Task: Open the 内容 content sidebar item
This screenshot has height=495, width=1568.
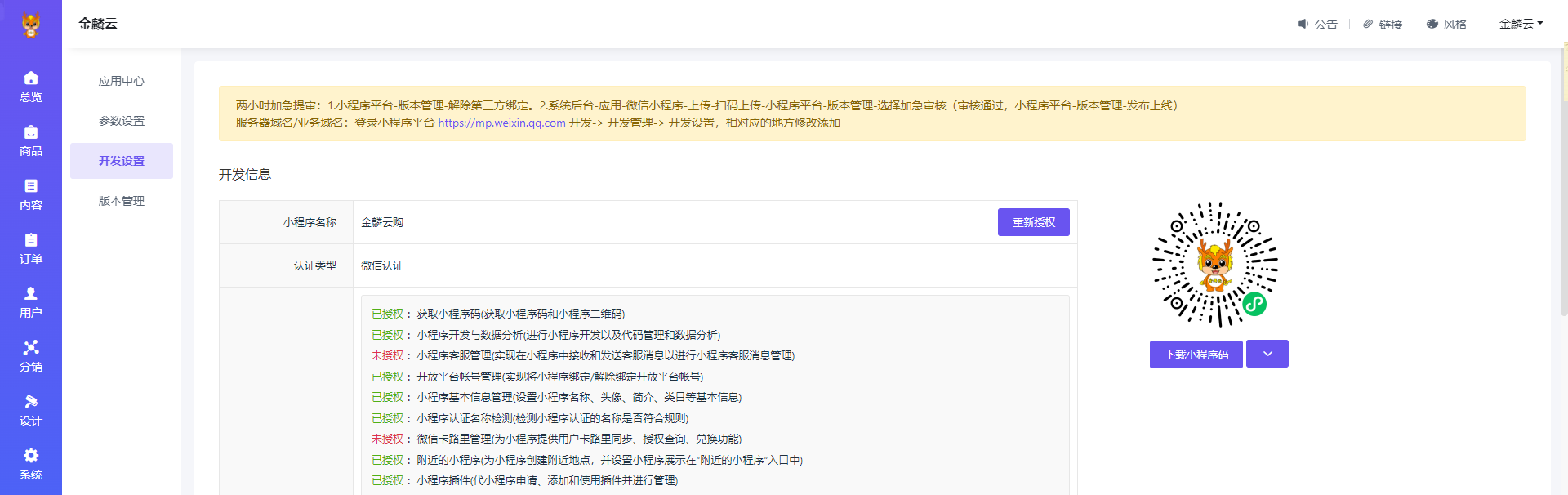Action: click(31, 194)
